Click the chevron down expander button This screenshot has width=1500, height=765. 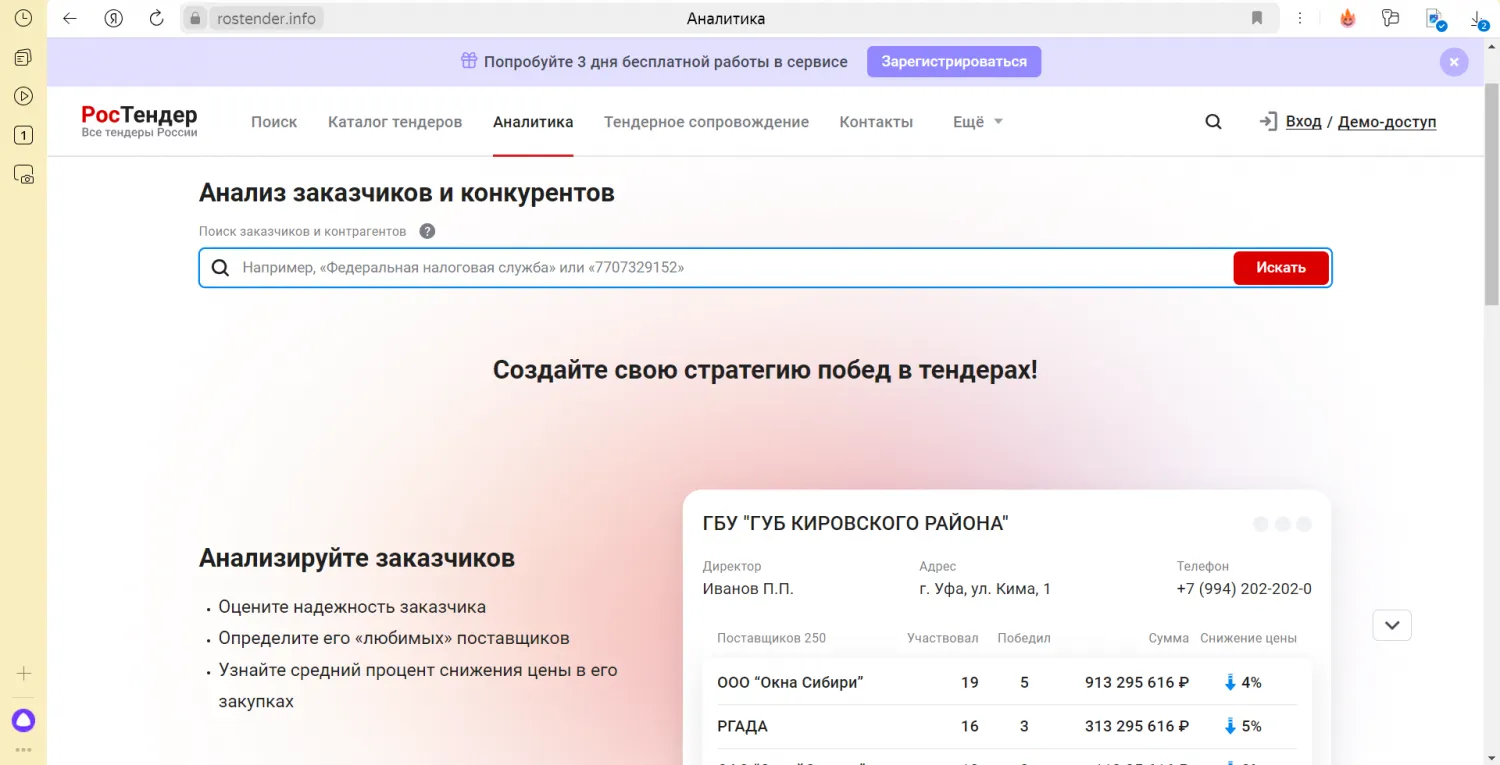point(1392,625)
